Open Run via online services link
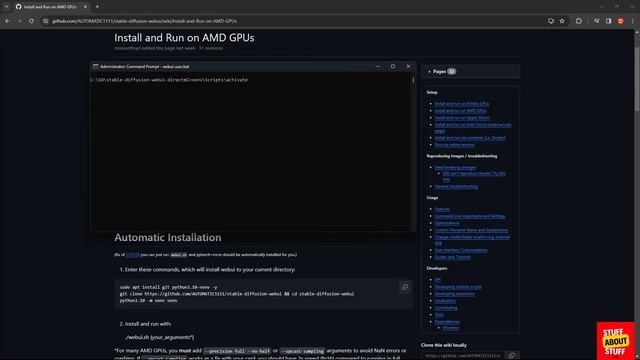This screenshot has width=640, height=360. tap(454, 144)
